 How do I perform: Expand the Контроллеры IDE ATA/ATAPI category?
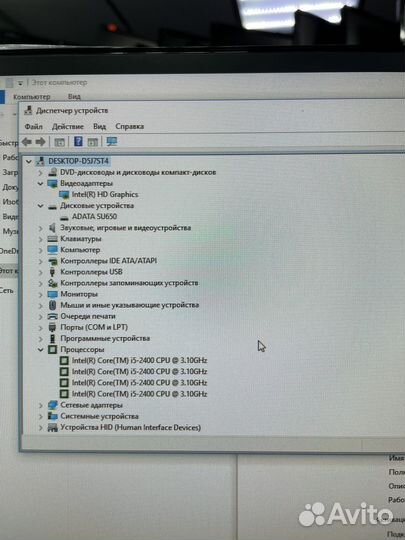click(x=40, y=261)
